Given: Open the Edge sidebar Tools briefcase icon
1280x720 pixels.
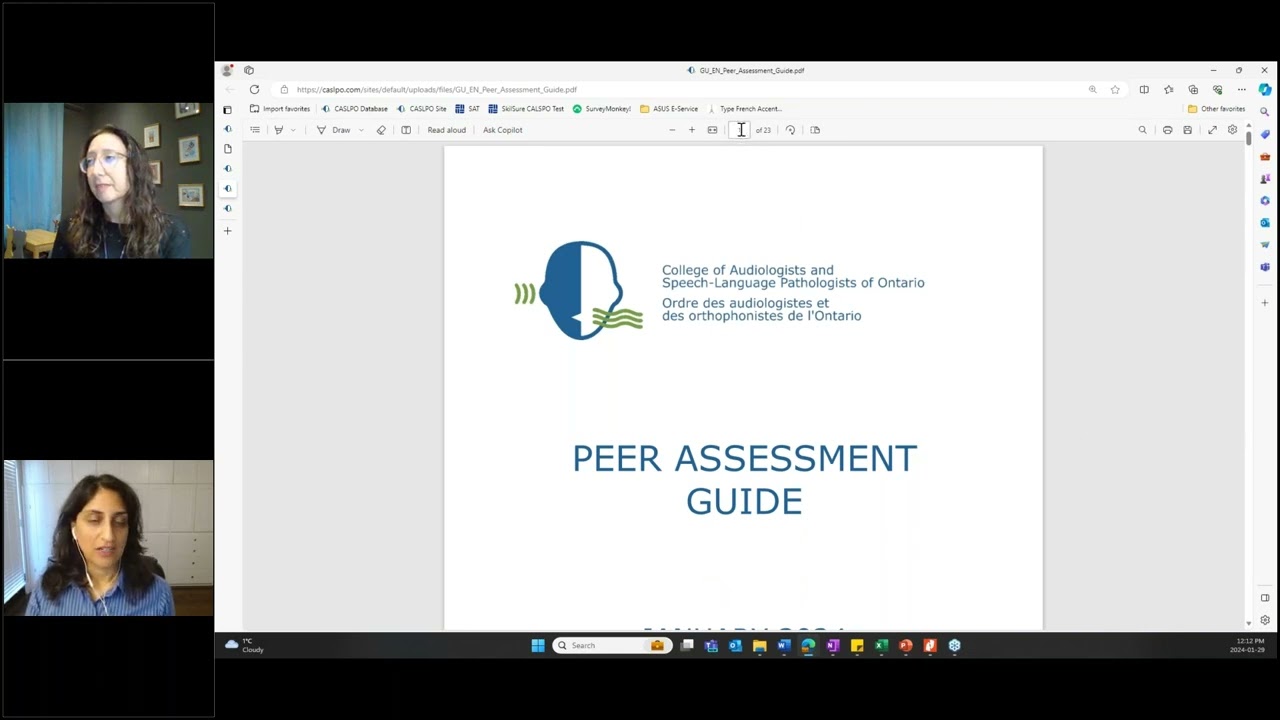Looking at the screenshot, I should [1265, 156].
